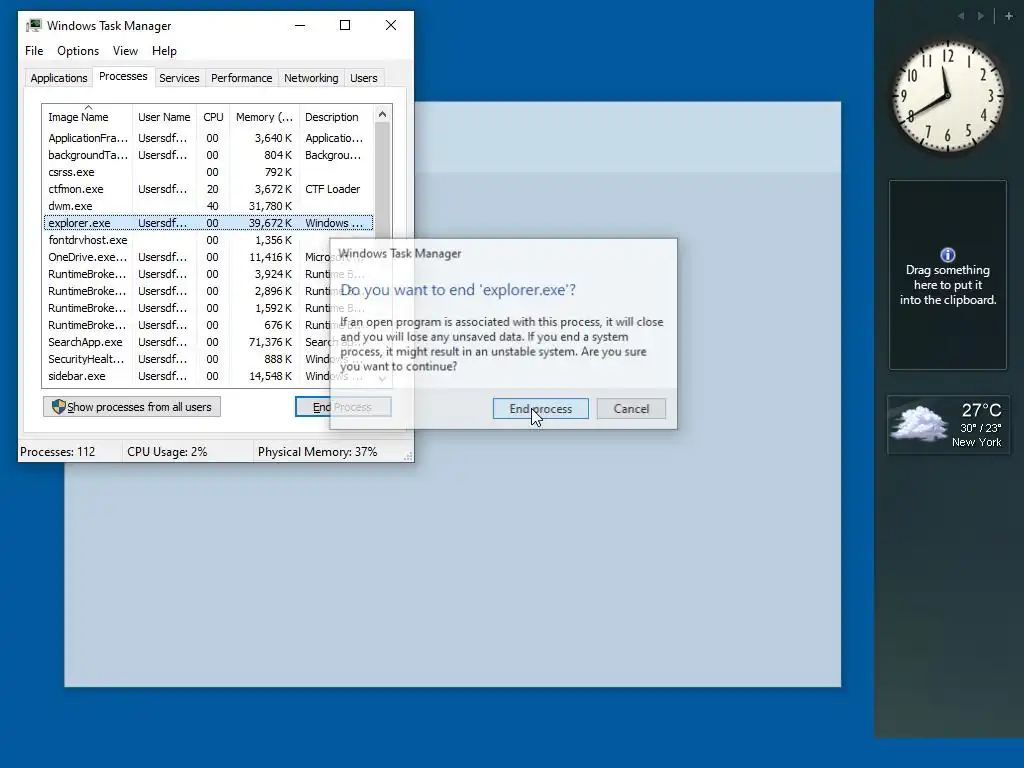Viewport: 1024px width, 768px height.
Task: Sort by User Name column header
Action: click(x=164, y=117)
